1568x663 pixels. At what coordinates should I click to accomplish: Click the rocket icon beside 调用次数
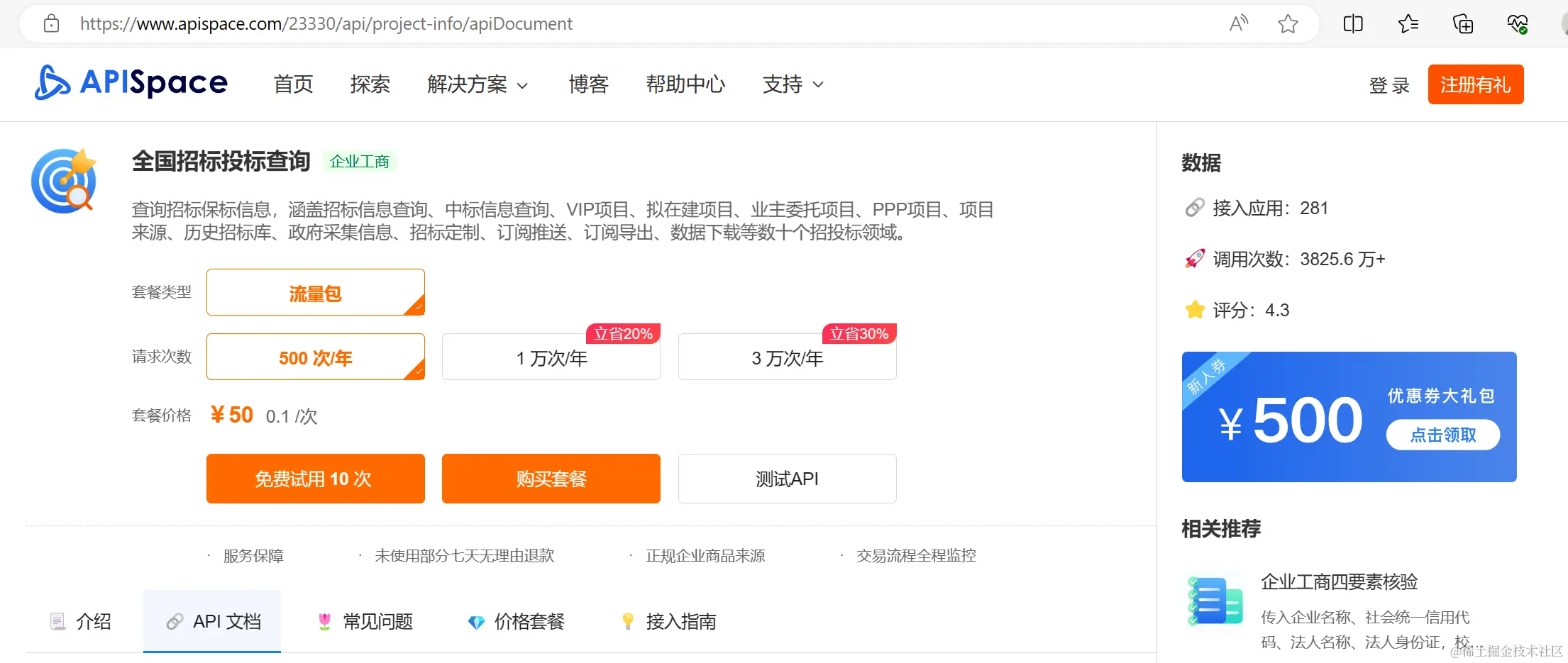click(x=1195, y=259)
